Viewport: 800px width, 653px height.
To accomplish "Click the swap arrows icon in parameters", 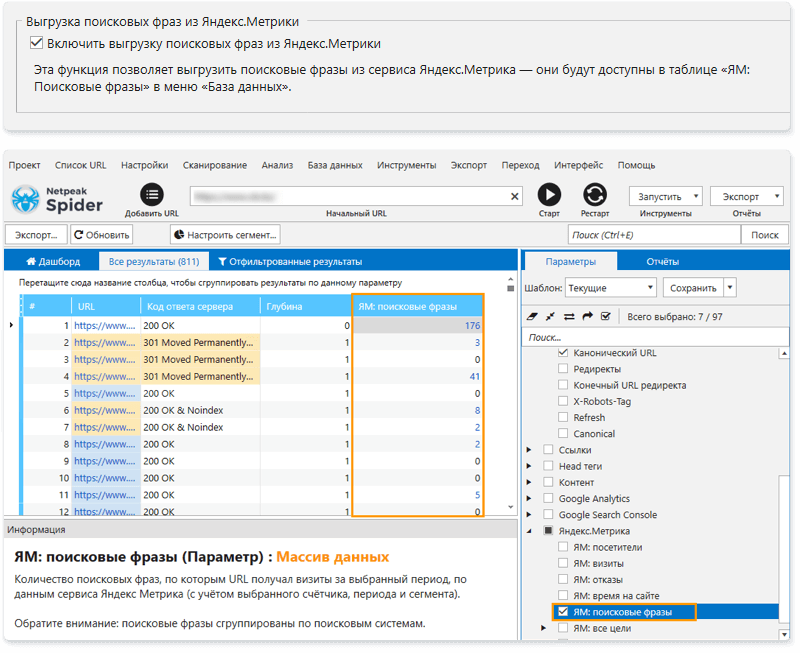I will point(569,317).
